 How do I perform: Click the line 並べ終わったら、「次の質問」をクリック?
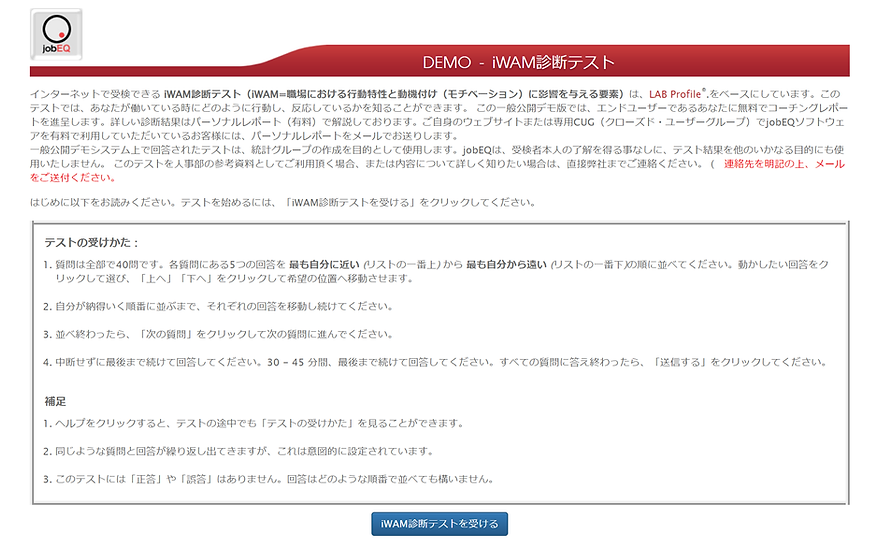(x=219, y=334)
